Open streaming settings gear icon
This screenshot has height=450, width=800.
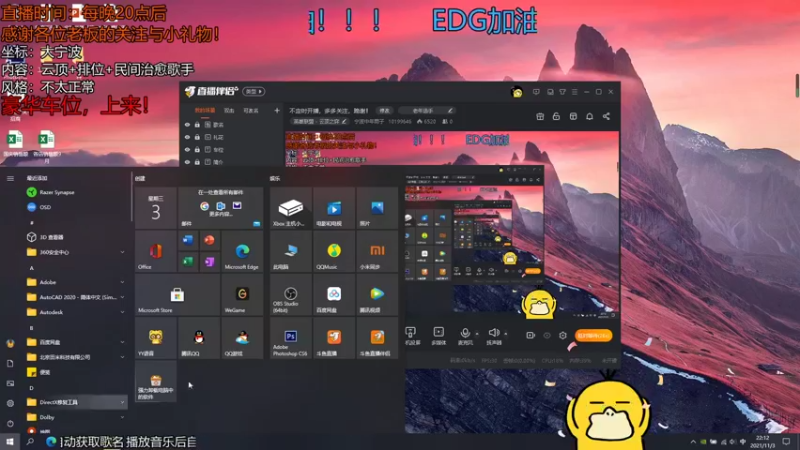tap(563, 336)
